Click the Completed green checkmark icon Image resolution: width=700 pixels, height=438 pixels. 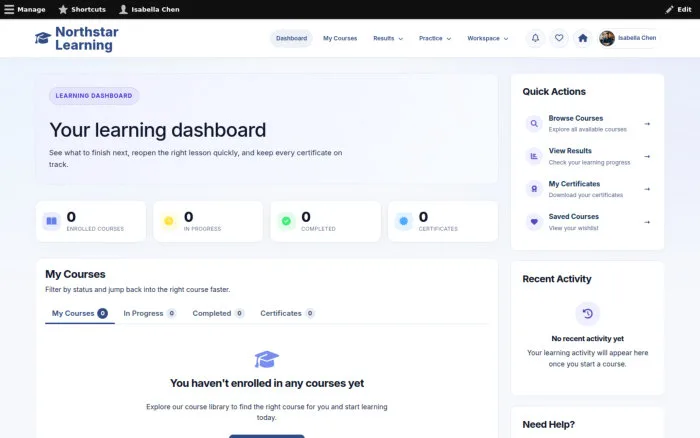[286, 221]
